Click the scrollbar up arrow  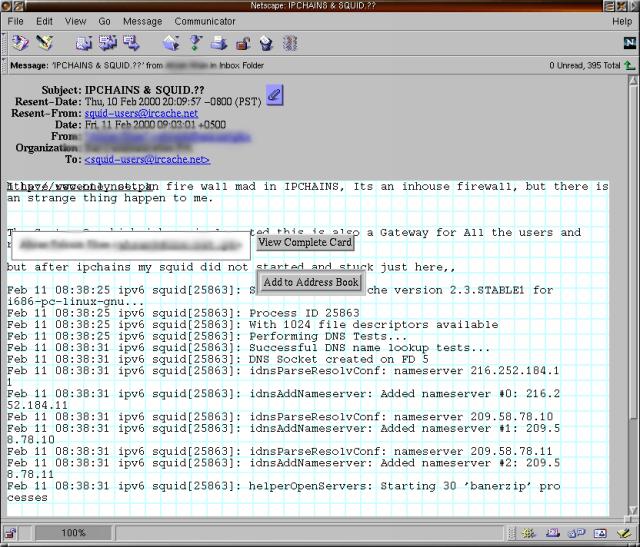coord(633,80)
